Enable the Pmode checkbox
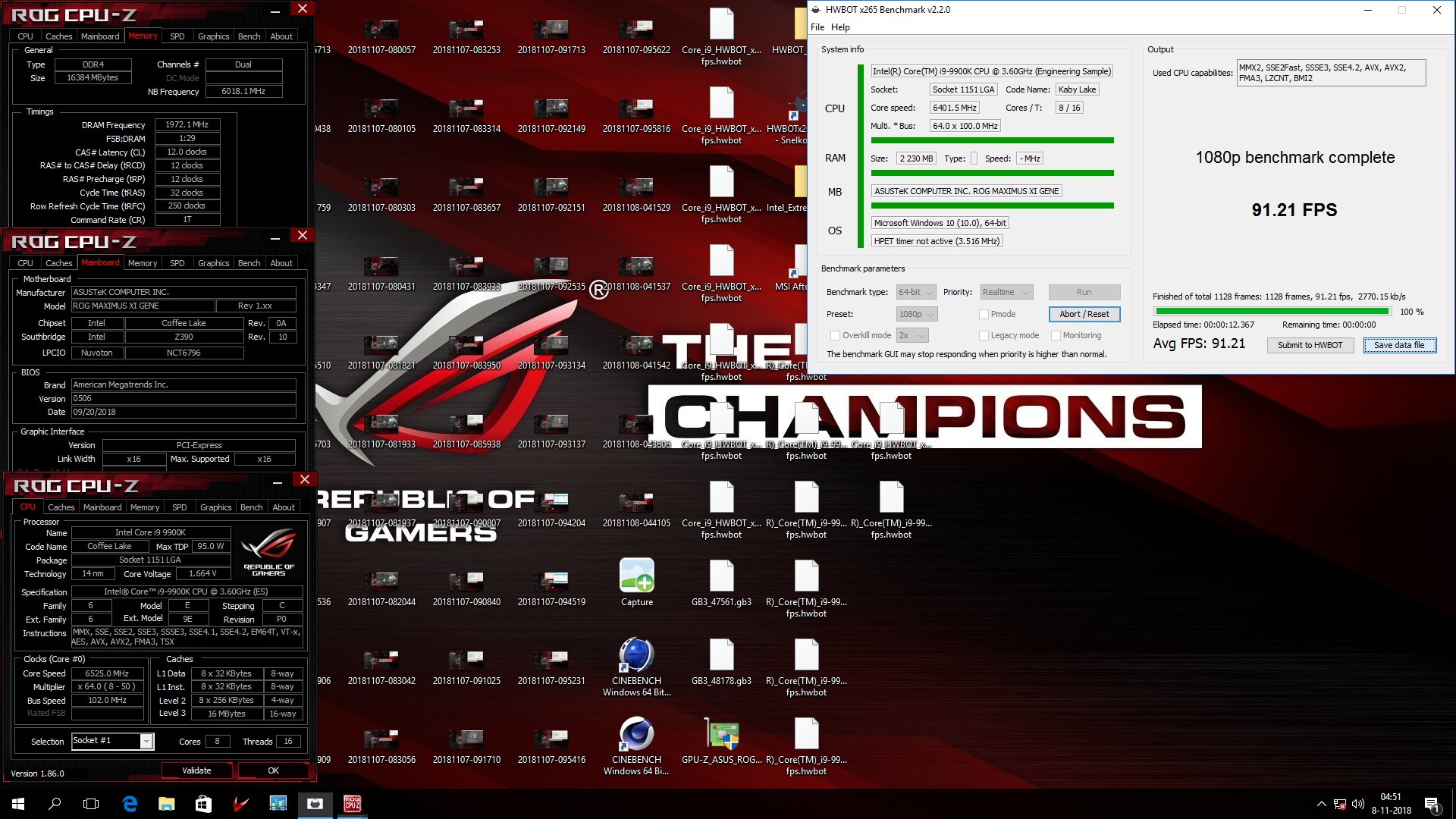The width and height of the screenshot is (1456, 819). click(984, 314)
